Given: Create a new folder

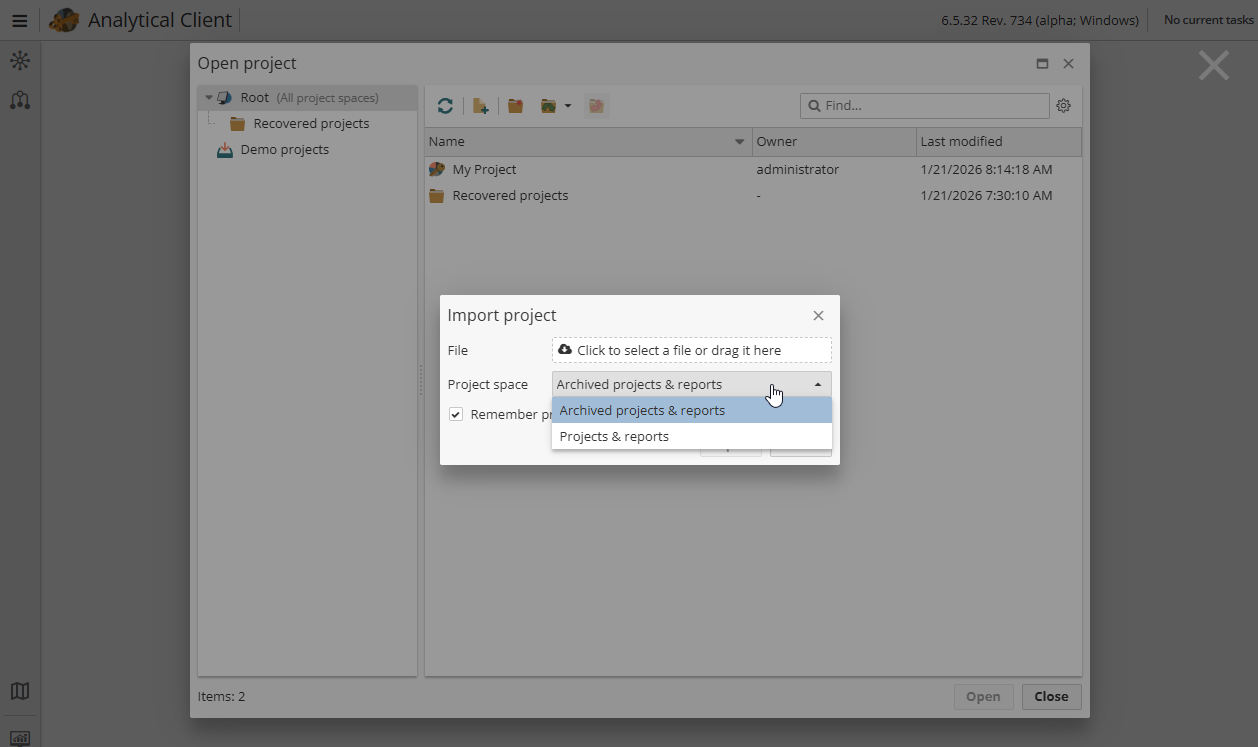Looking at the screenshot, I should [x=515, y=105].
